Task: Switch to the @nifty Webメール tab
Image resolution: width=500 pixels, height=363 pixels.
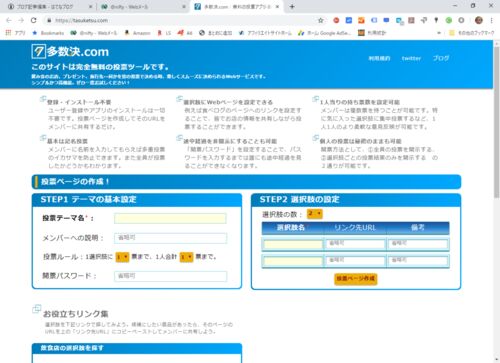Action: point(143,7)
